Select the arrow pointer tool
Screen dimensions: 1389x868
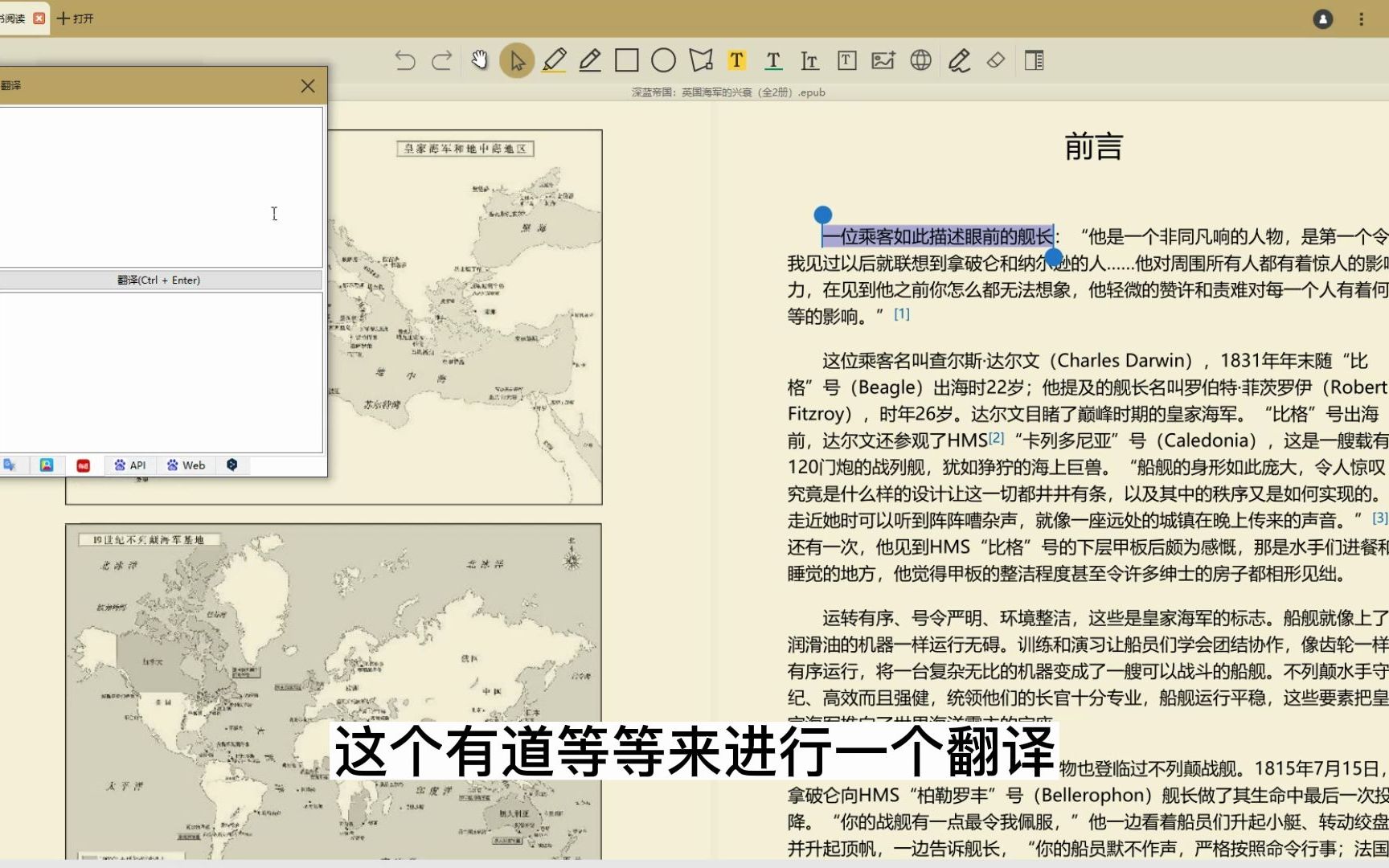517,60
